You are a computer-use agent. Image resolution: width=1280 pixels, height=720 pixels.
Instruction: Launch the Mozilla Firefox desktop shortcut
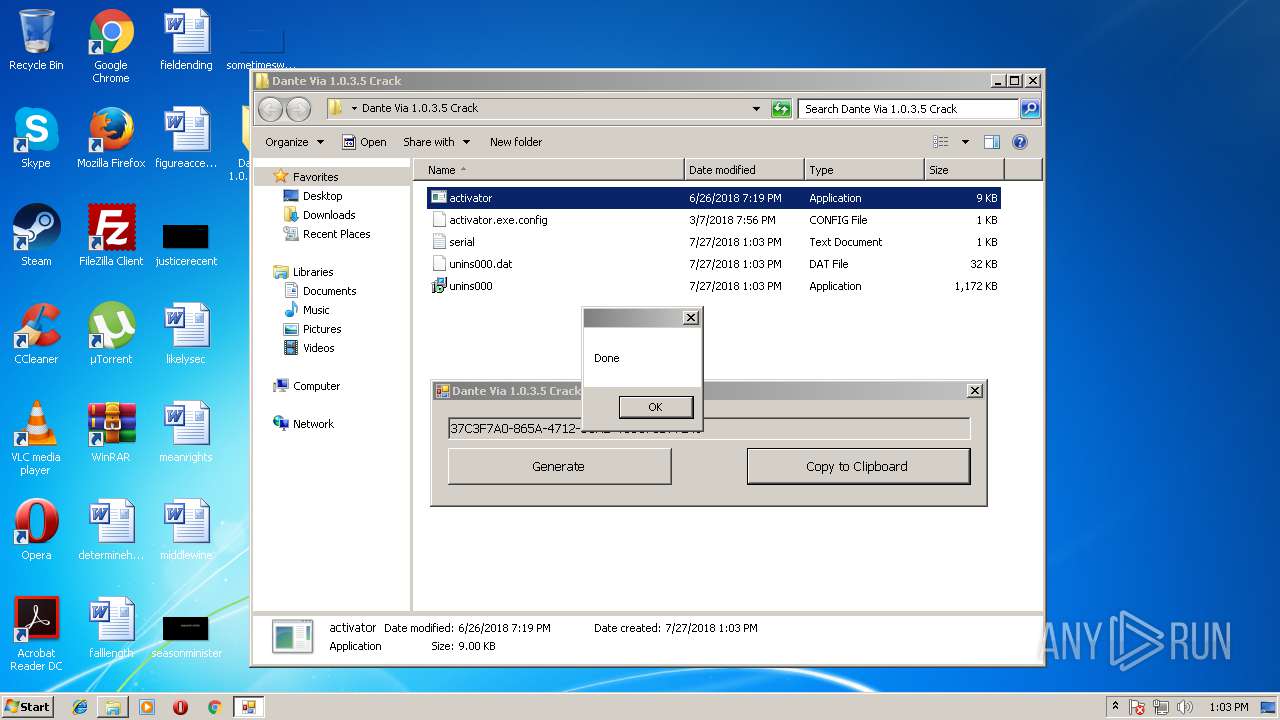coord(111,138)
